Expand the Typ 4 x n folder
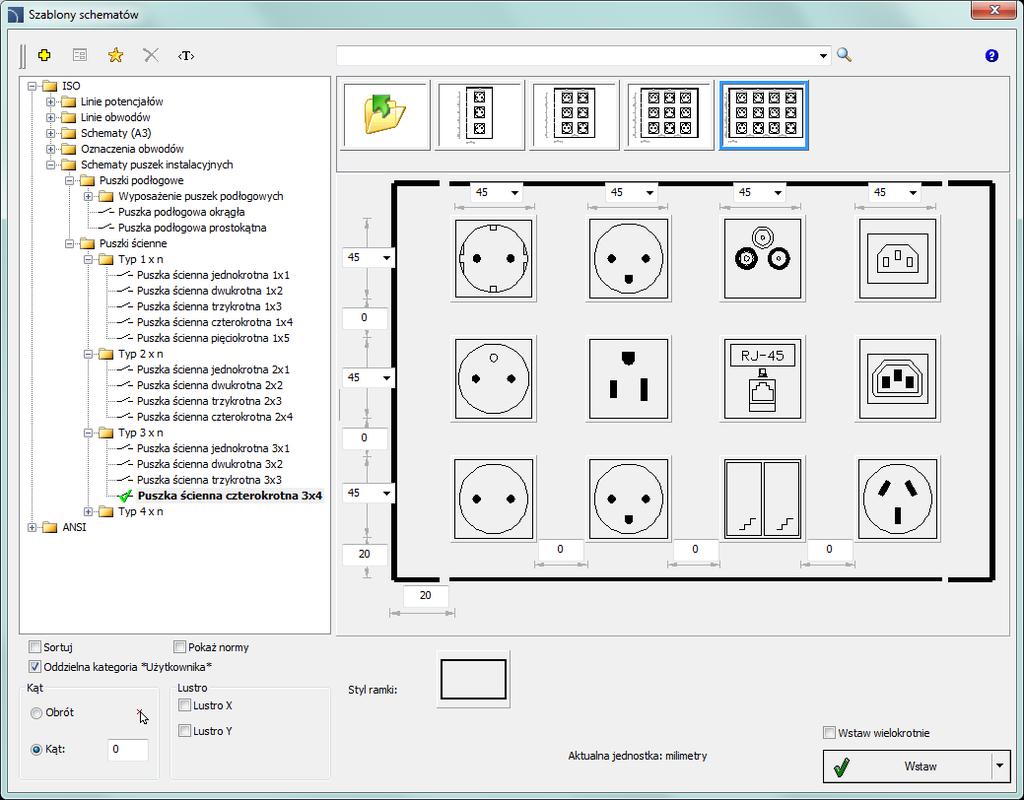Image resolution: width=1024 pixels, height=800 pixels. click(x=88, y=511)
